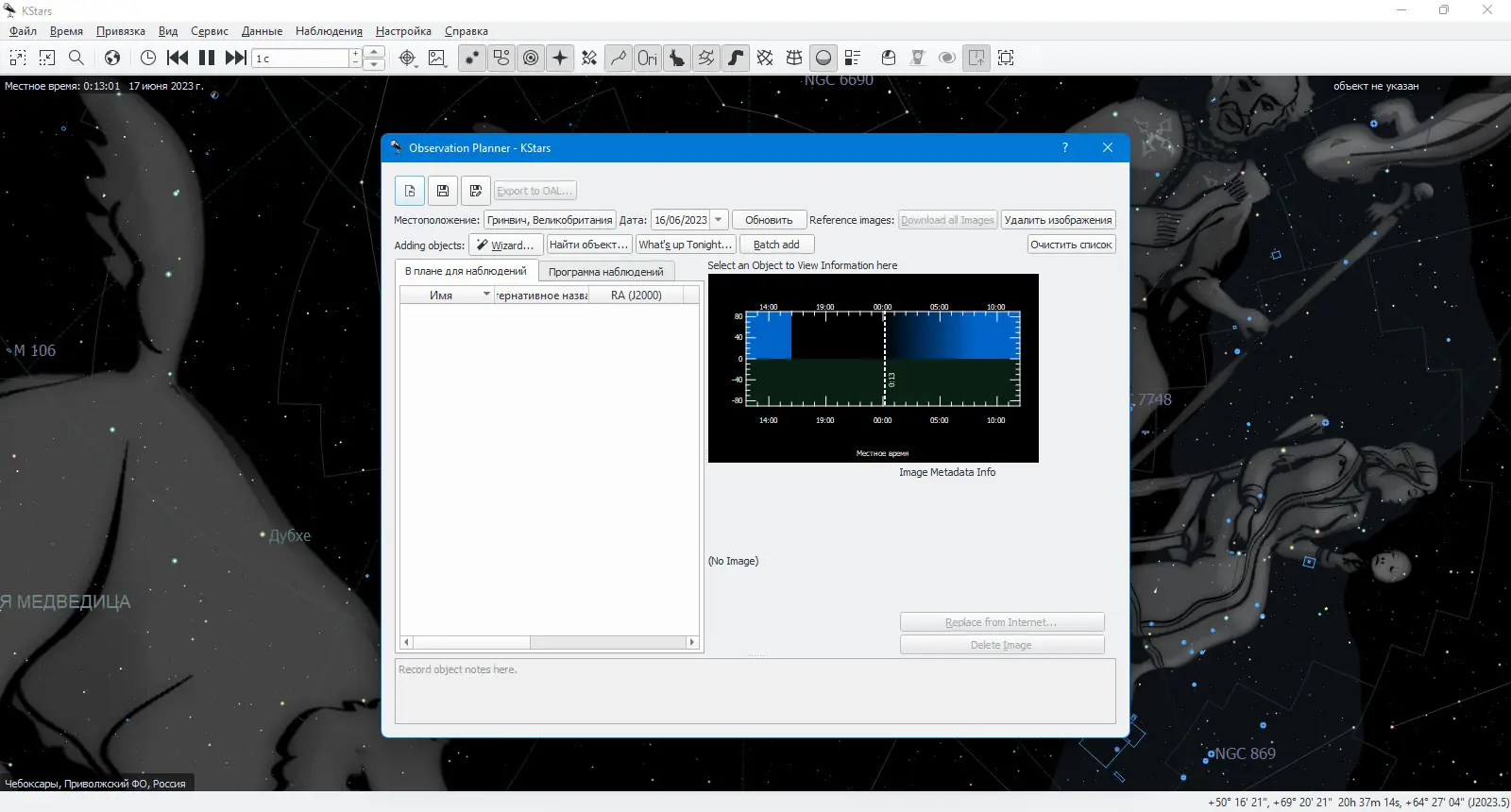1511x812 pixels.
Task: Increase time step with up arrow
Action: (x=375, y=52)
